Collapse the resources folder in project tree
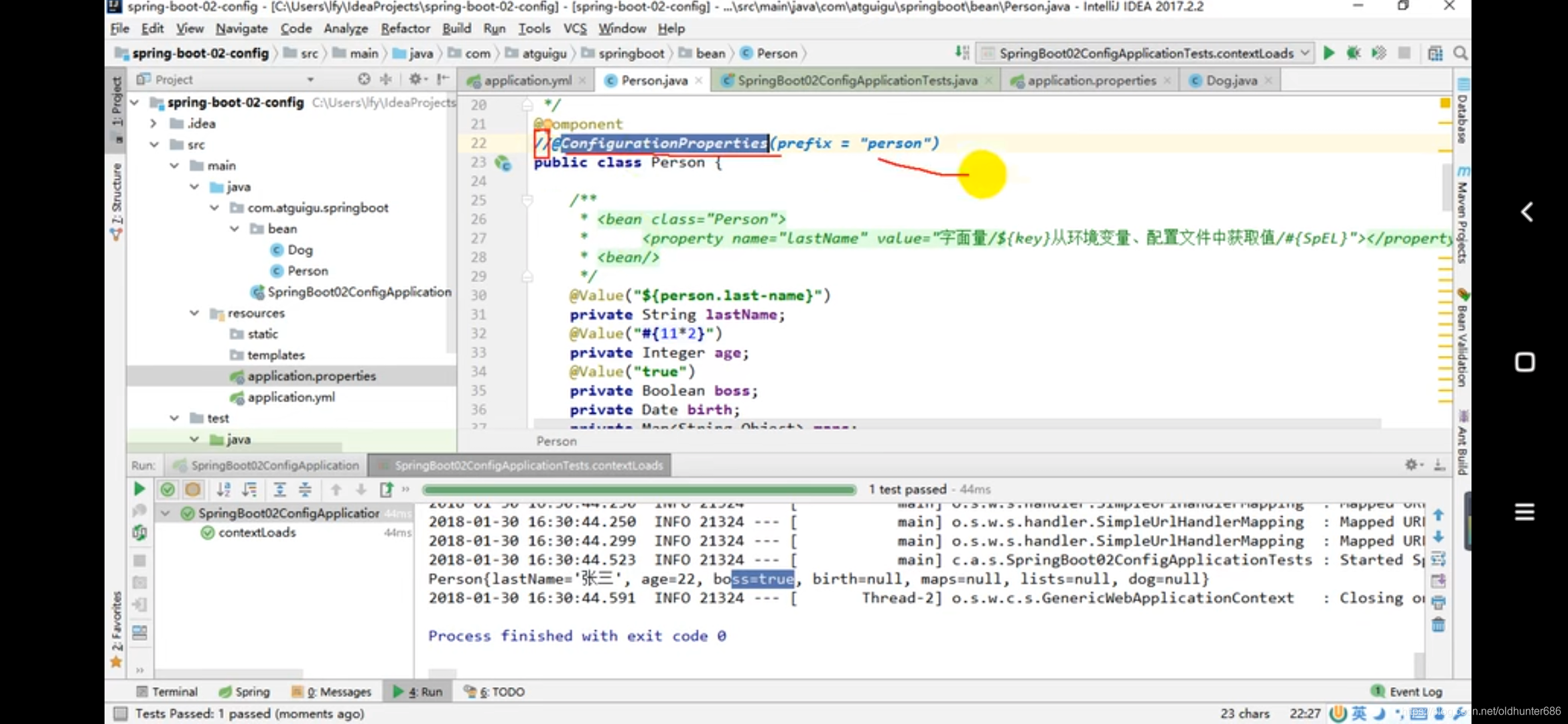This screenshot has width=1568, height=724. tap(194, 313)
